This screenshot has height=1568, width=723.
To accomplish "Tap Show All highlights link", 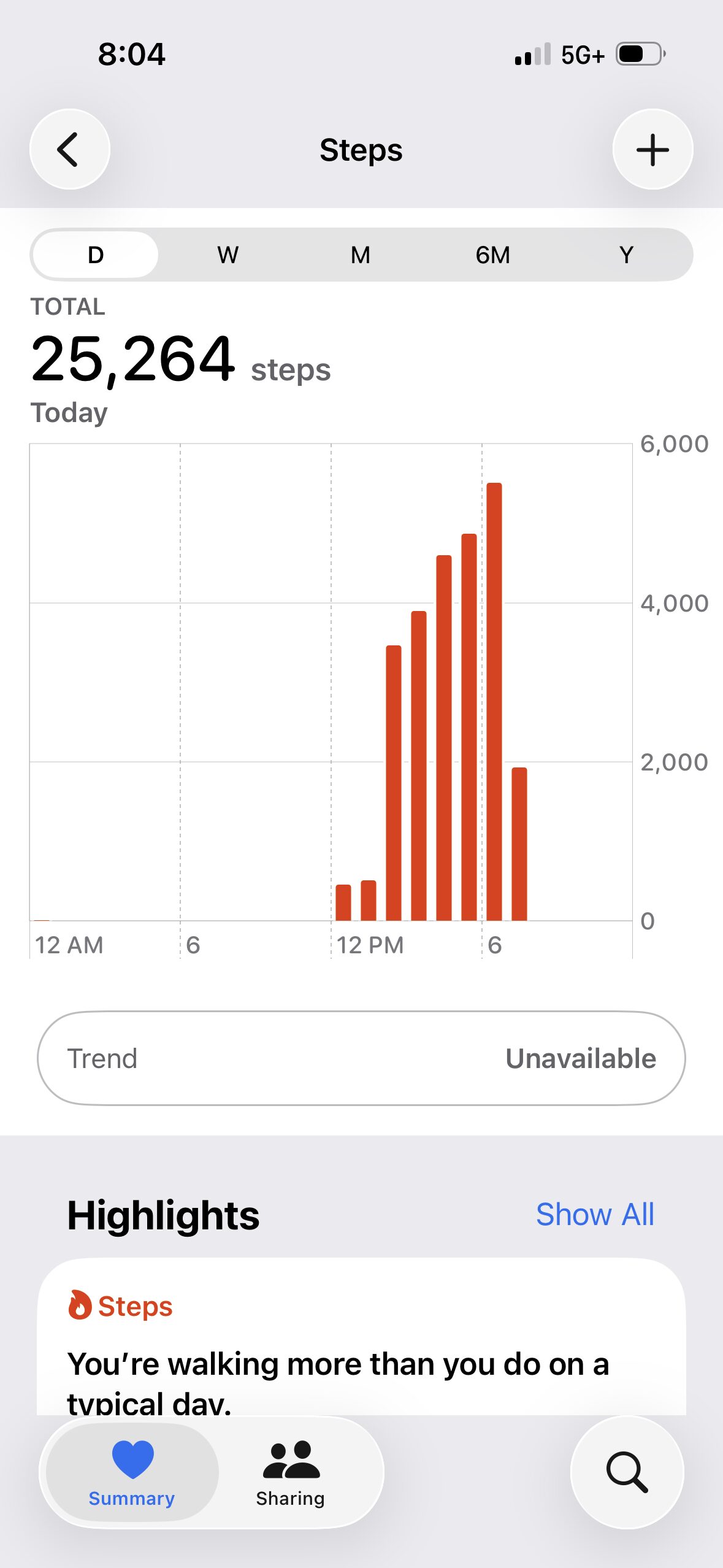I will click(x=595, y=1214).
